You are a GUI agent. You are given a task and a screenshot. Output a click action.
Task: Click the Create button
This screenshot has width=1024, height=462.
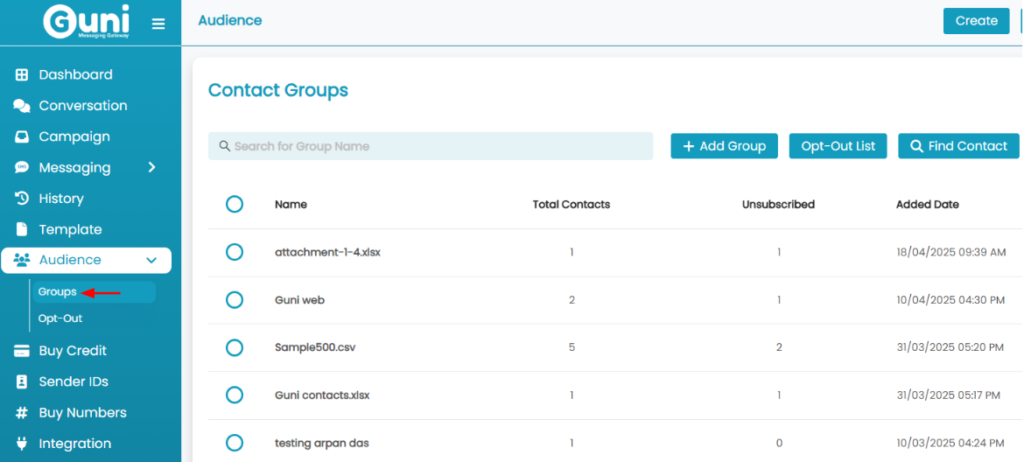point(976,21)
